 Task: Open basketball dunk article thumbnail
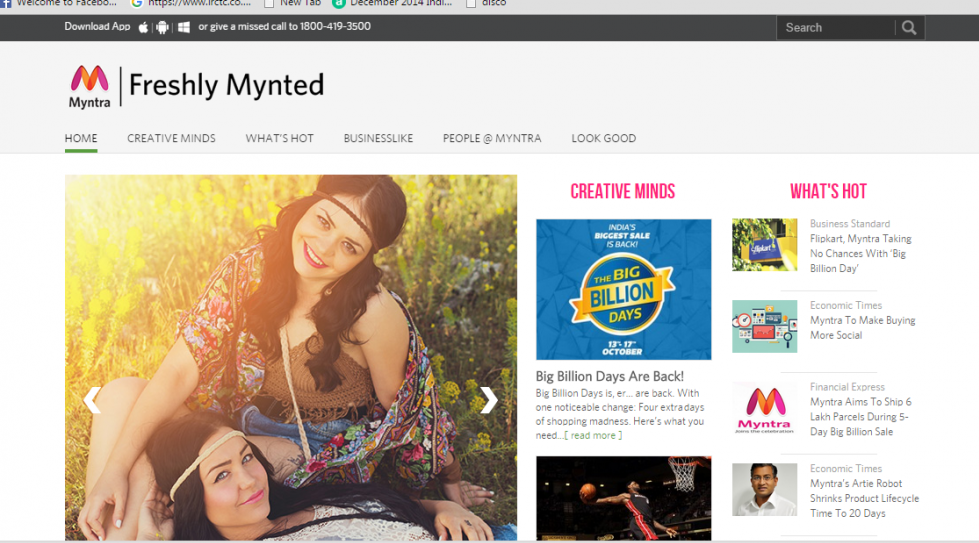click(x=623, y=497)
